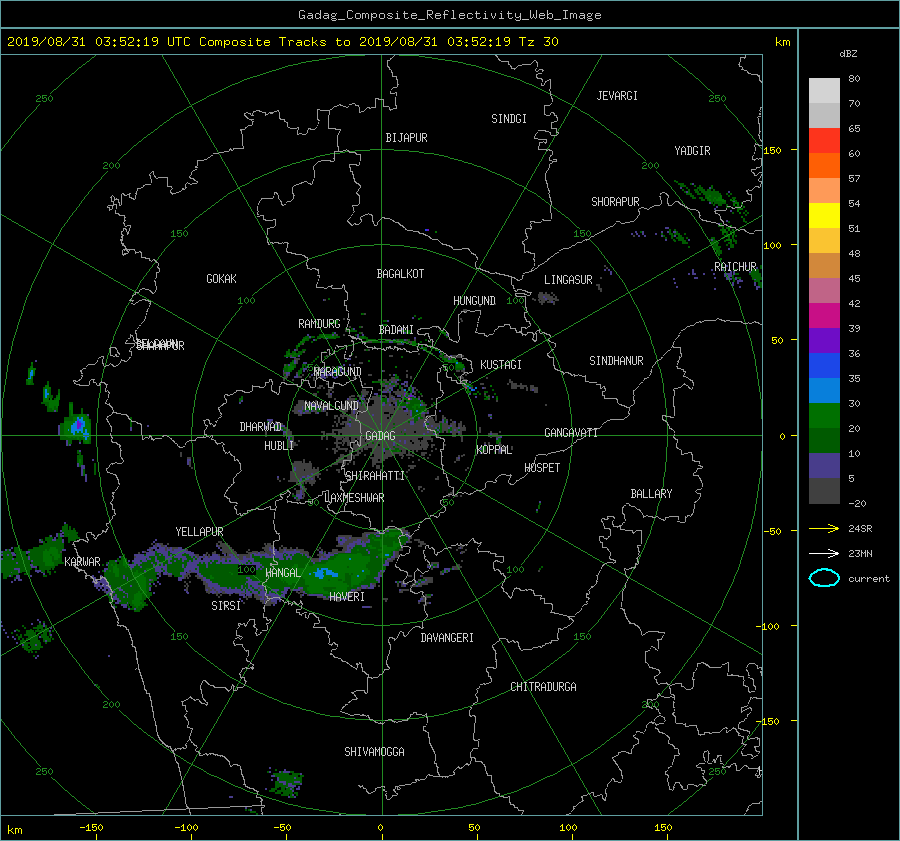Click the KUSTAGI city label
The image size is (900, 841).
501,365
